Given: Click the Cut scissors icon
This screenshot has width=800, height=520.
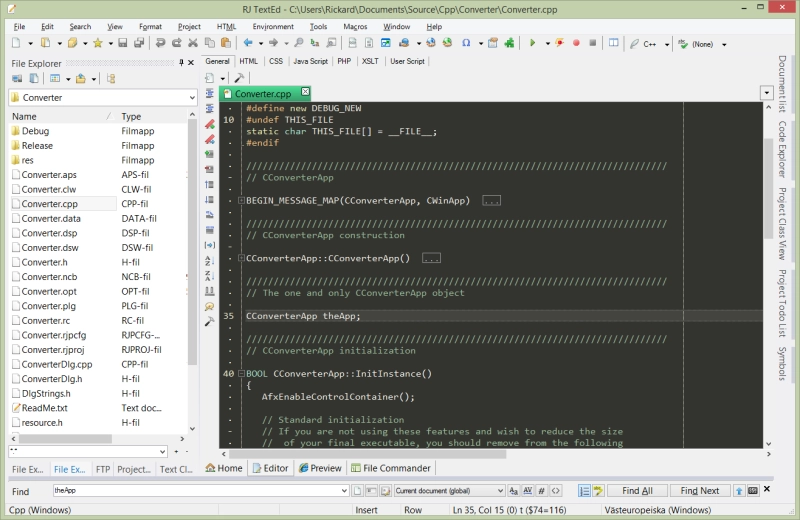Looking at the screenshot, I should tap(193, 43).
